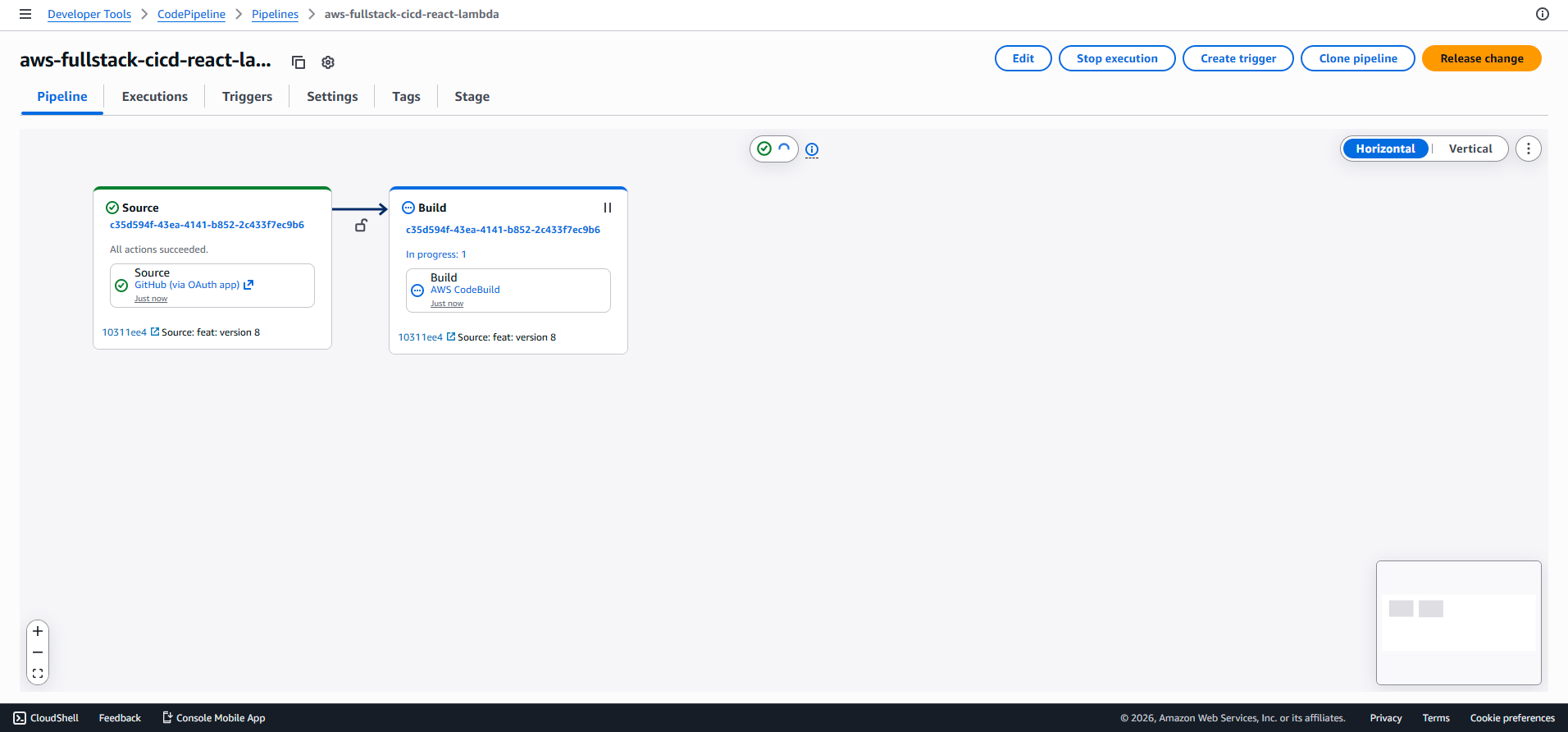Click the minimap overview thumbnail
This screenshot has height=732, width=1568.
click(x=1458, y=623)
